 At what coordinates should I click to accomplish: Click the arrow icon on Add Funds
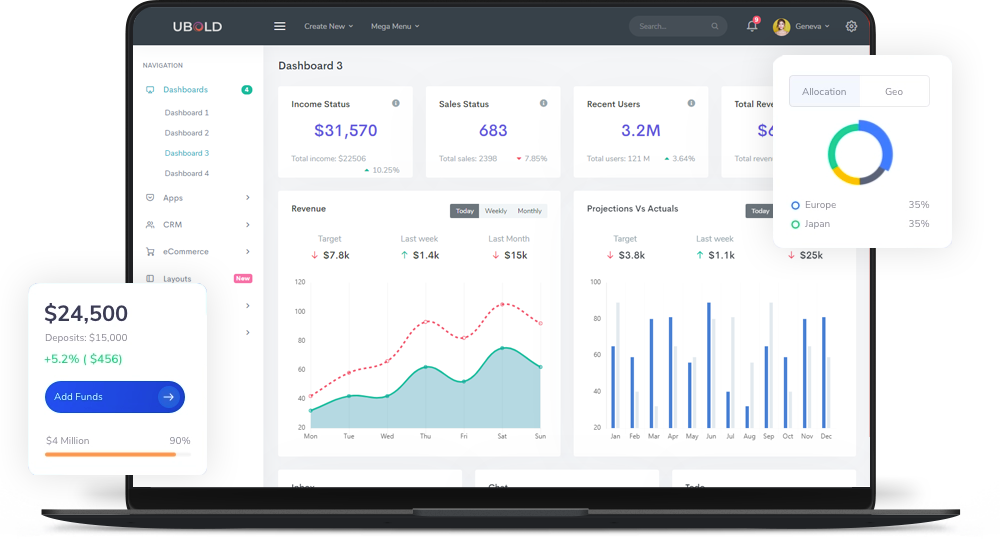click(168, 397)
